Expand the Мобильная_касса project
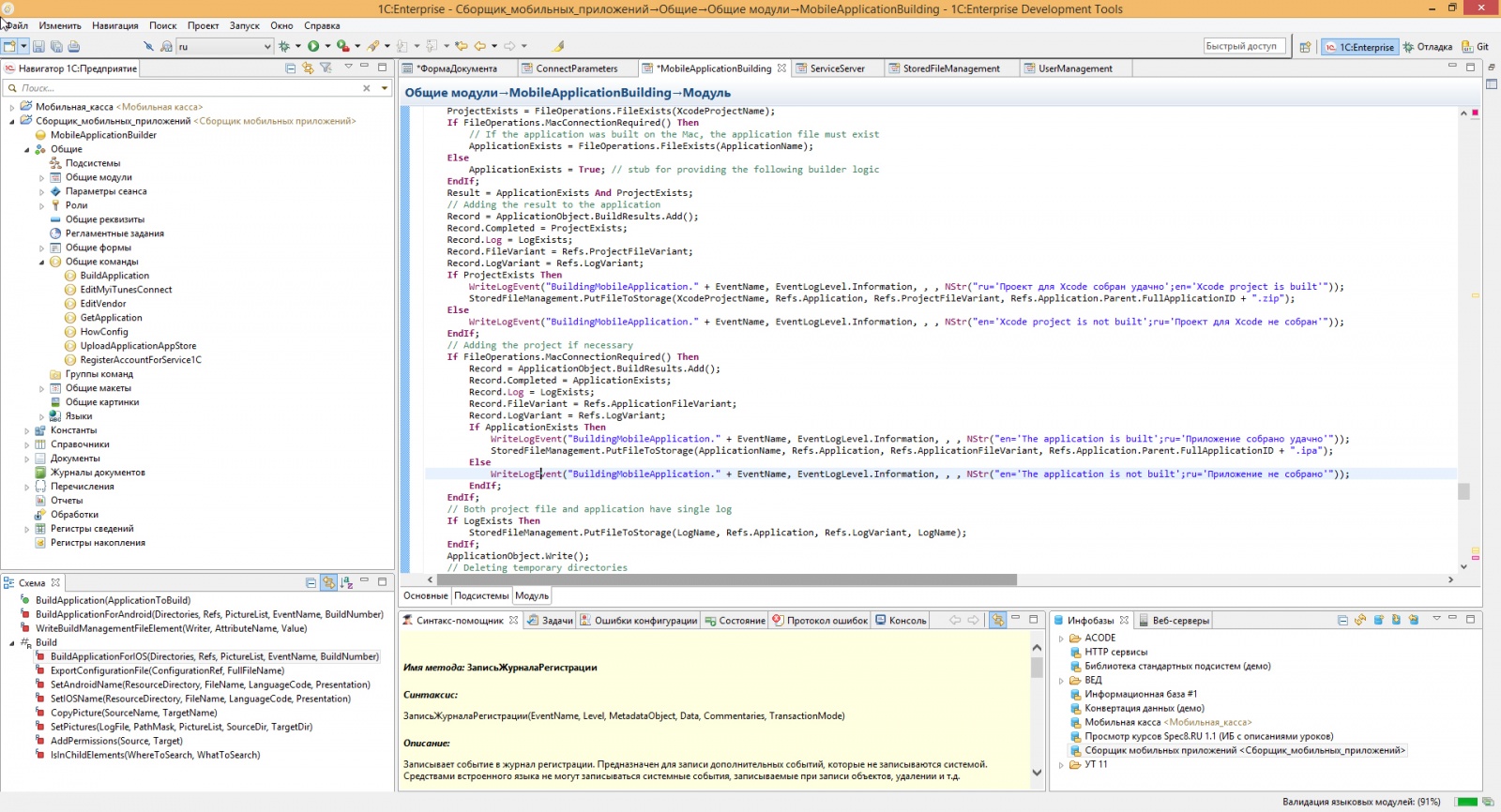This screenshot has height=812, width=1501. pyautogui.click(x=12, y=107)
